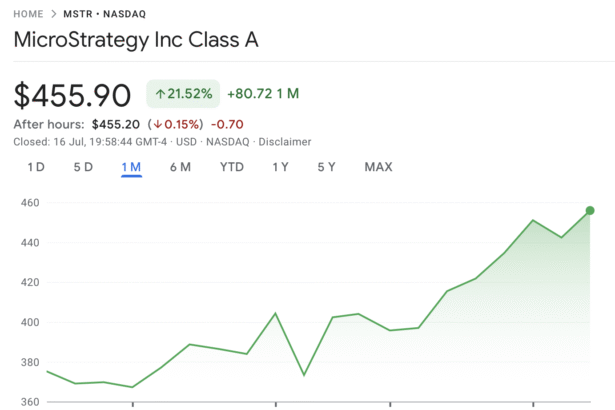Open the MAX range tab

point(378,167)
